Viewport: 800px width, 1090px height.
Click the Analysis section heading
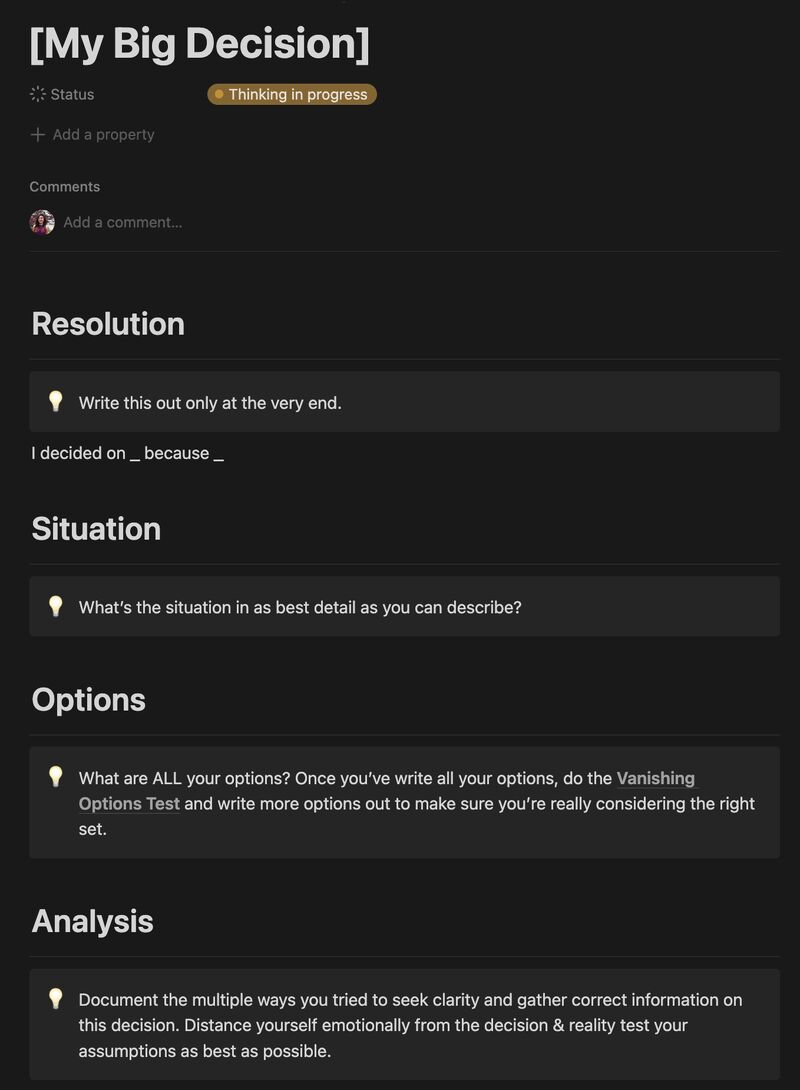coord(93,921)
